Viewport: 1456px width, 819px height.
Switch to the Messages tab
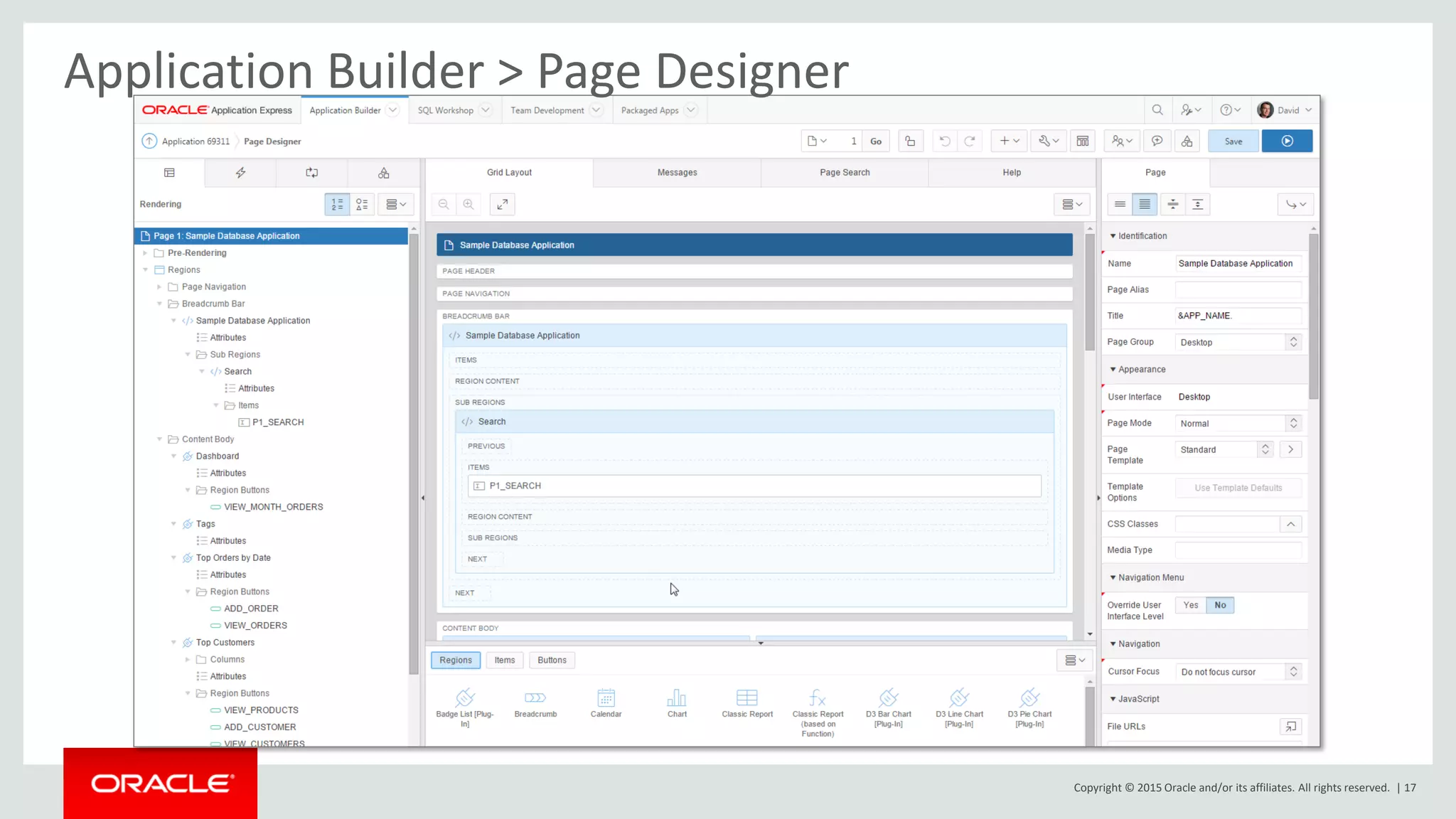tap(677, 173)
